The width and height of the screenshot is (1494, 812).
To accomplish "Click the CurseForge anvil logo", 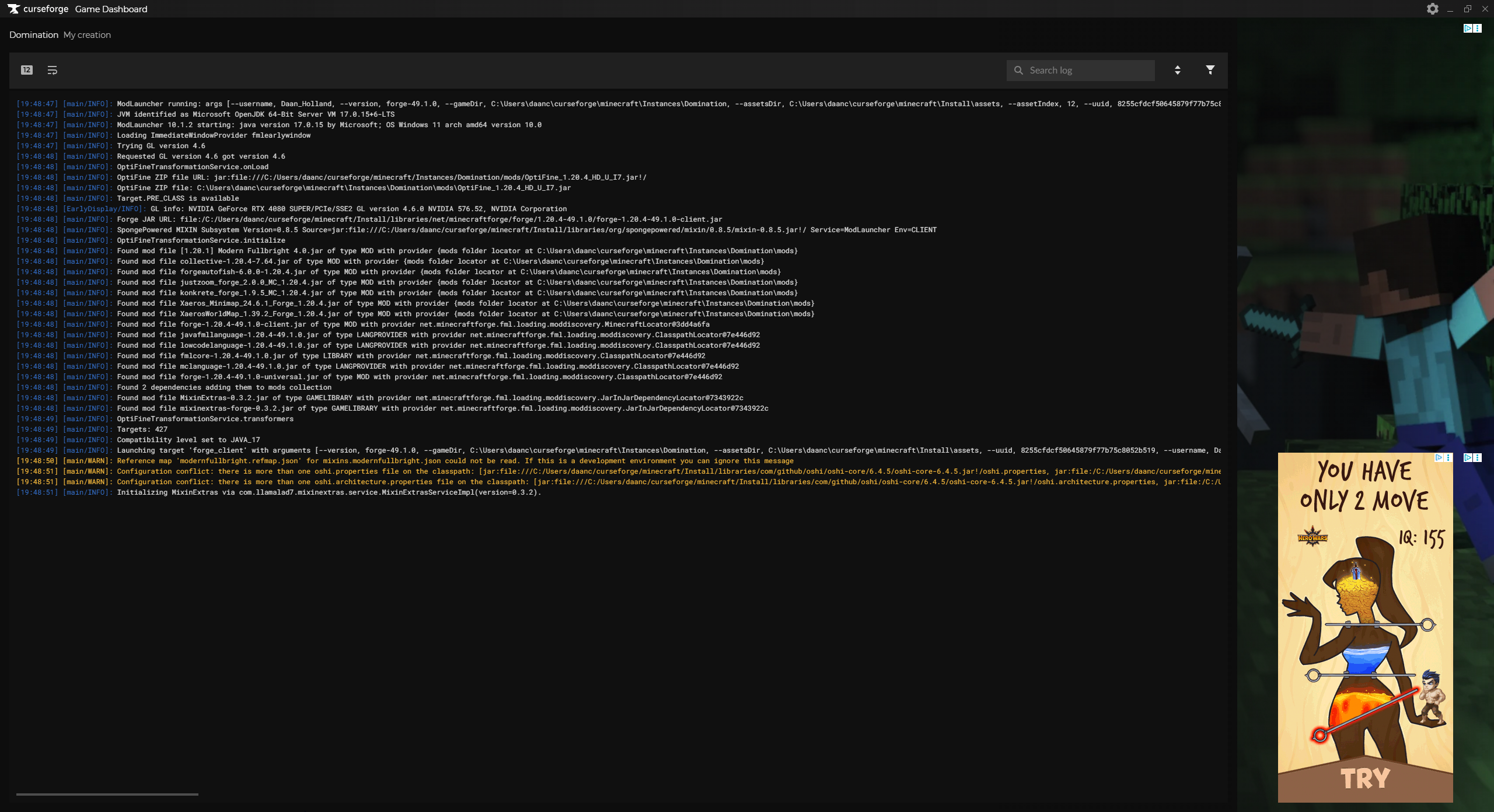I will tap(13, 9).
